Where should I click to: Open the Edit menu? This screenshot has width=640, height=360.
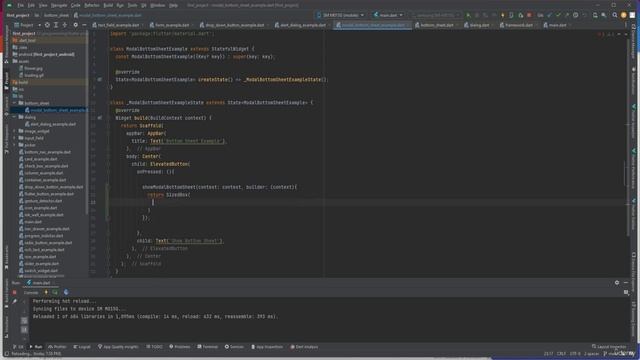pos(31,5)
